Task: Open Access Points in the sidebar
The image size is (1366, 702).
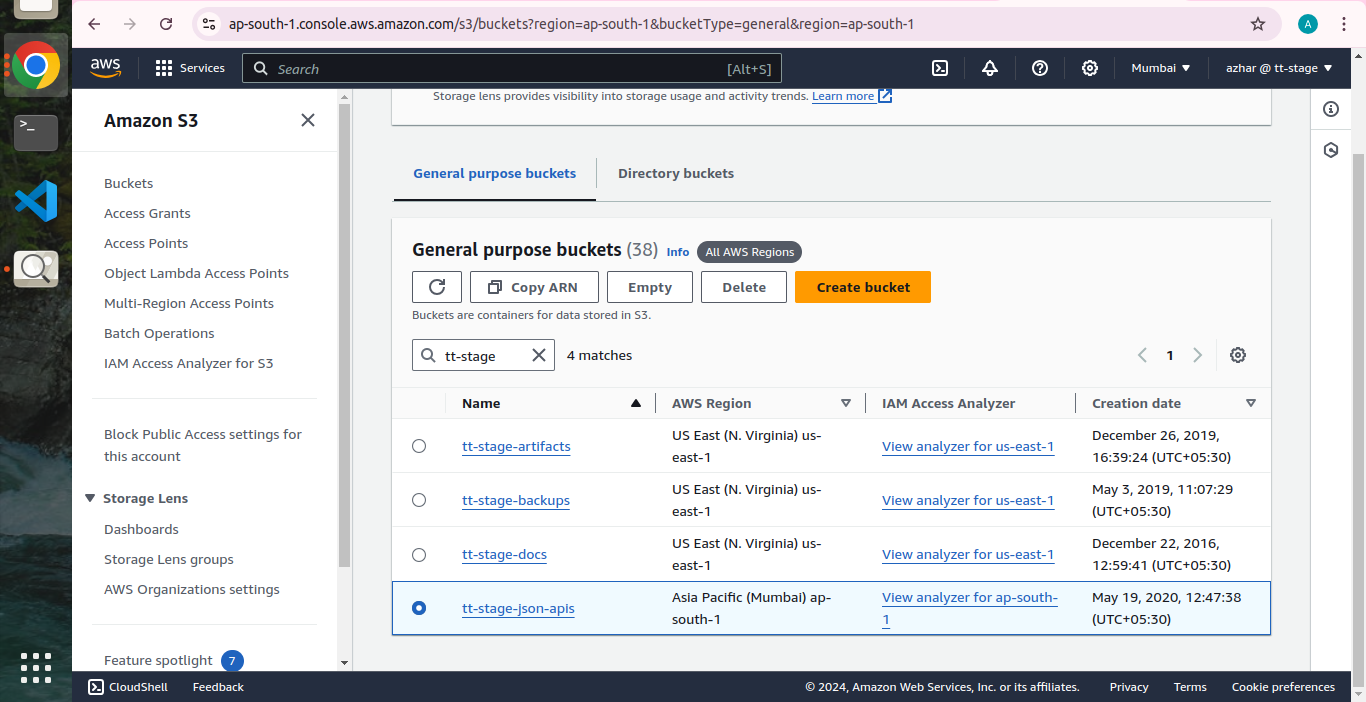Action: pos(146,243)
